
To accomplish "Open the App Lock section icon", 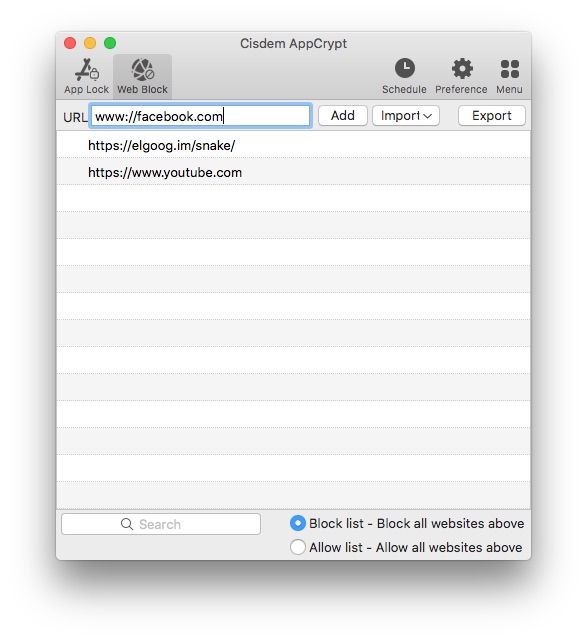I will point(87,70).
